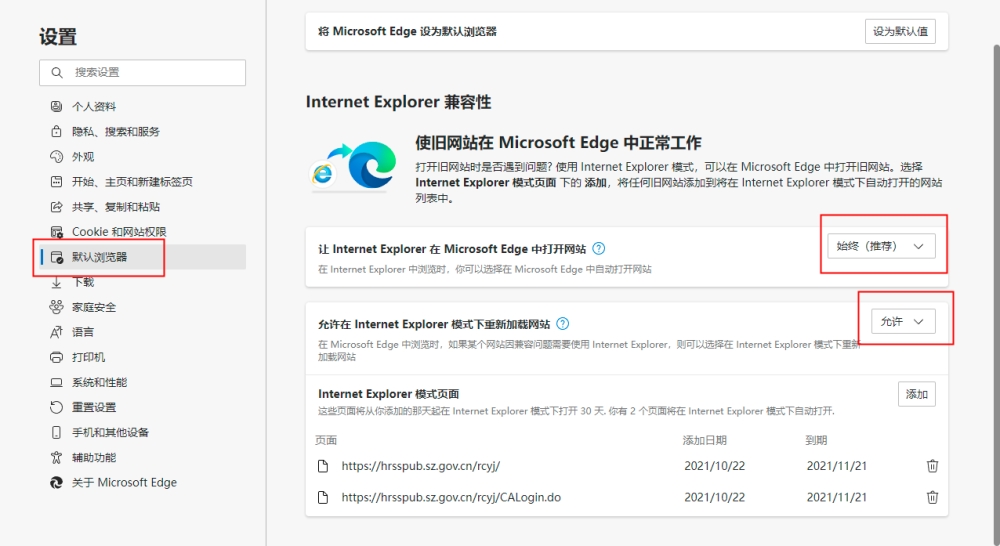Open 下载 settings section

[142, 282]
